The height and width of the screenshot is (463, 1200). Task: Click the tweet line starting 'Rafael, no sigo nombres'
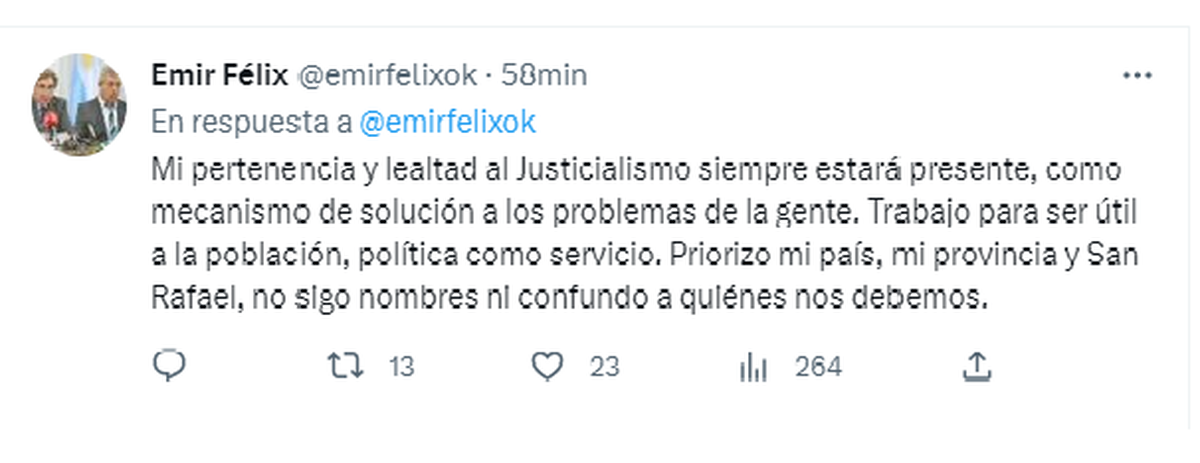(569, 297)
